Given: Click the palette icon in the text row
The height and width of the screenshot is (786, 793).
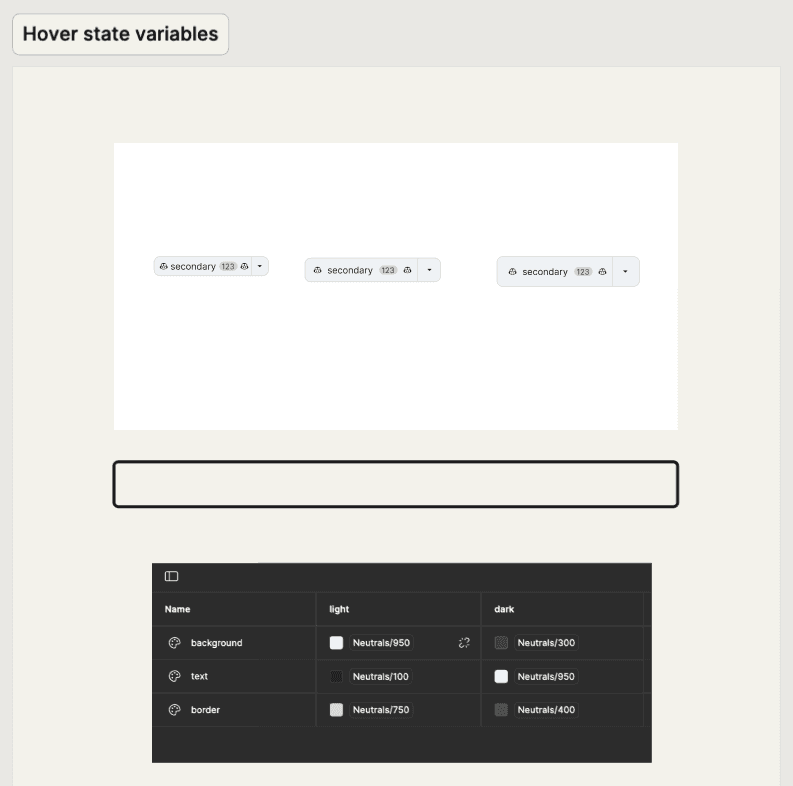Looking at the screenshot, I should coord(174,676).
